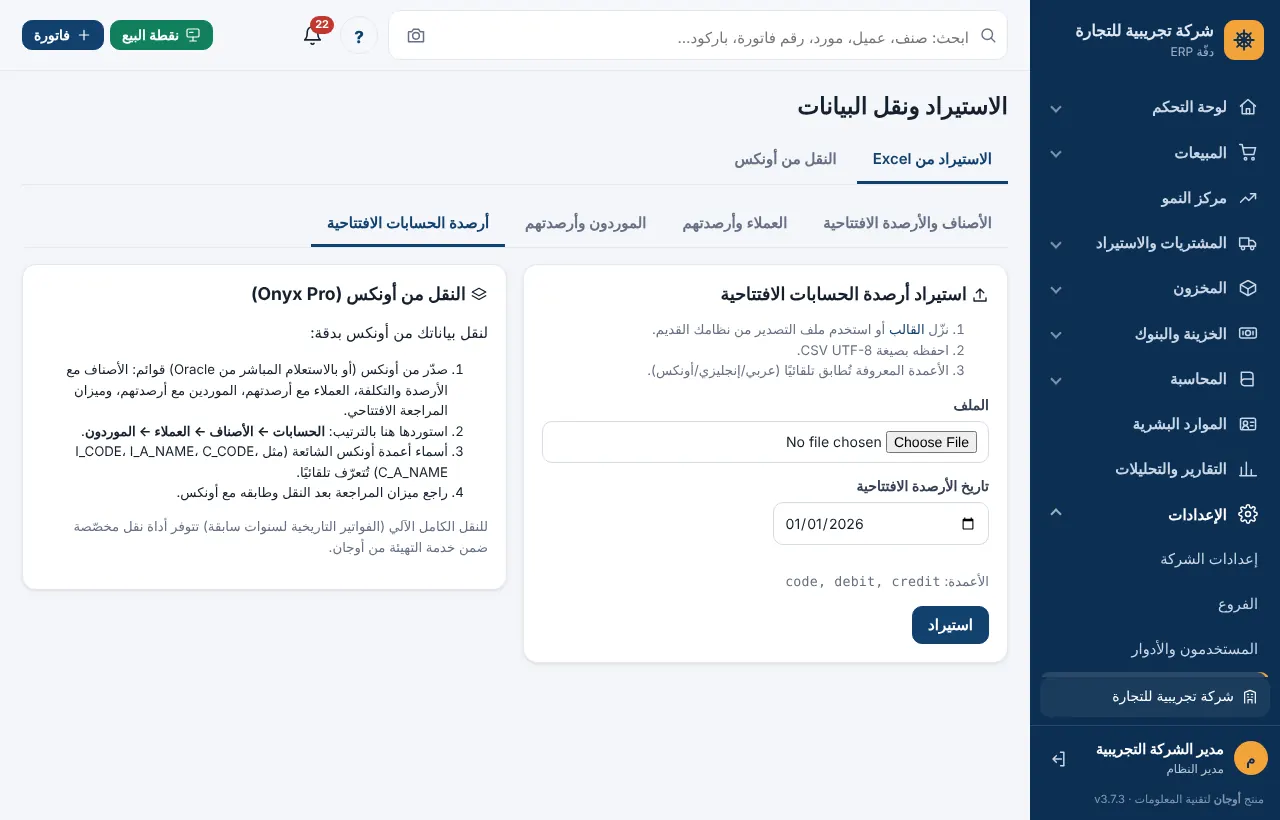Expand the المشتريات والاستيراد chevron

[1056, 244]
